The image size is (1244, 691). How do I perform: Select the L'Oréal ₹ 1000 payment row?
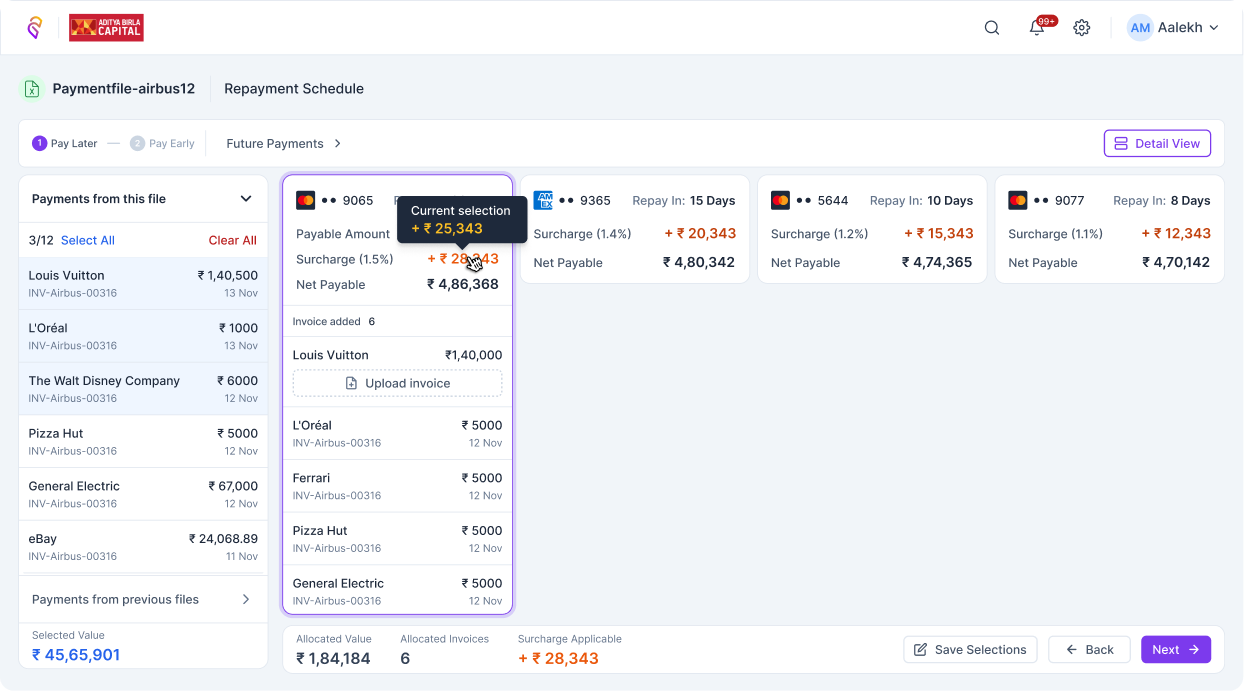(x=143, y=337)
